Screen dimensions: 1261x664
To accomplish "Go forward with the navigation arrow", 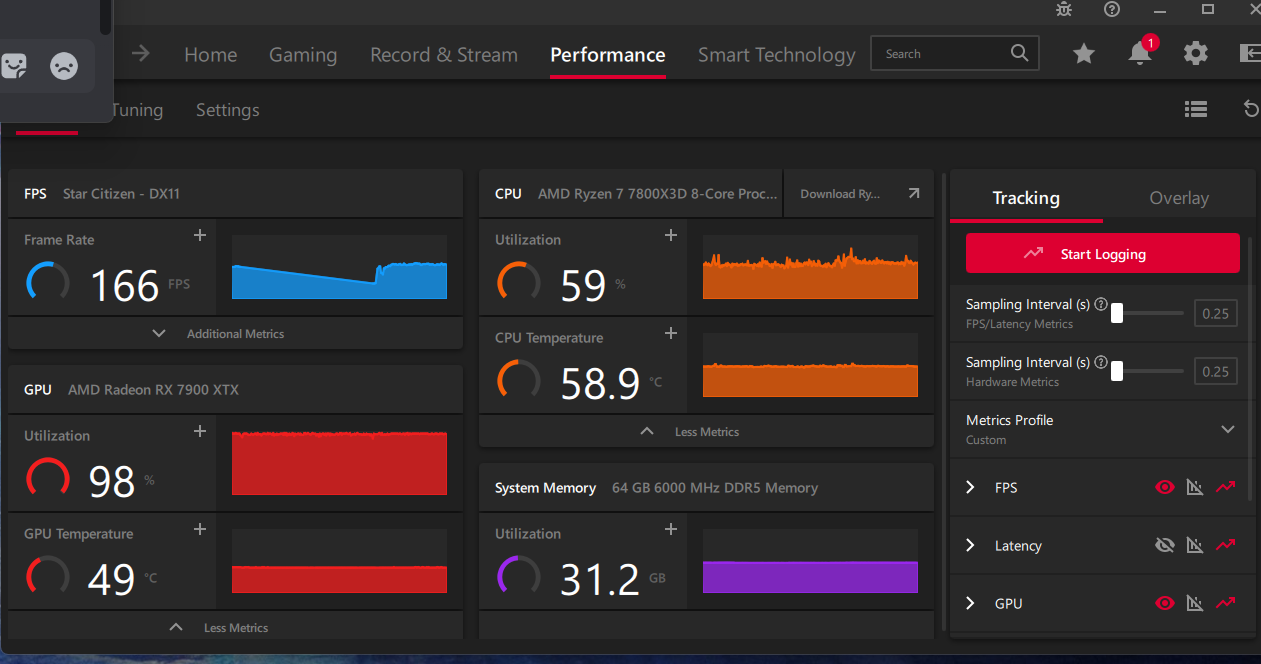I will pos(141,54).
